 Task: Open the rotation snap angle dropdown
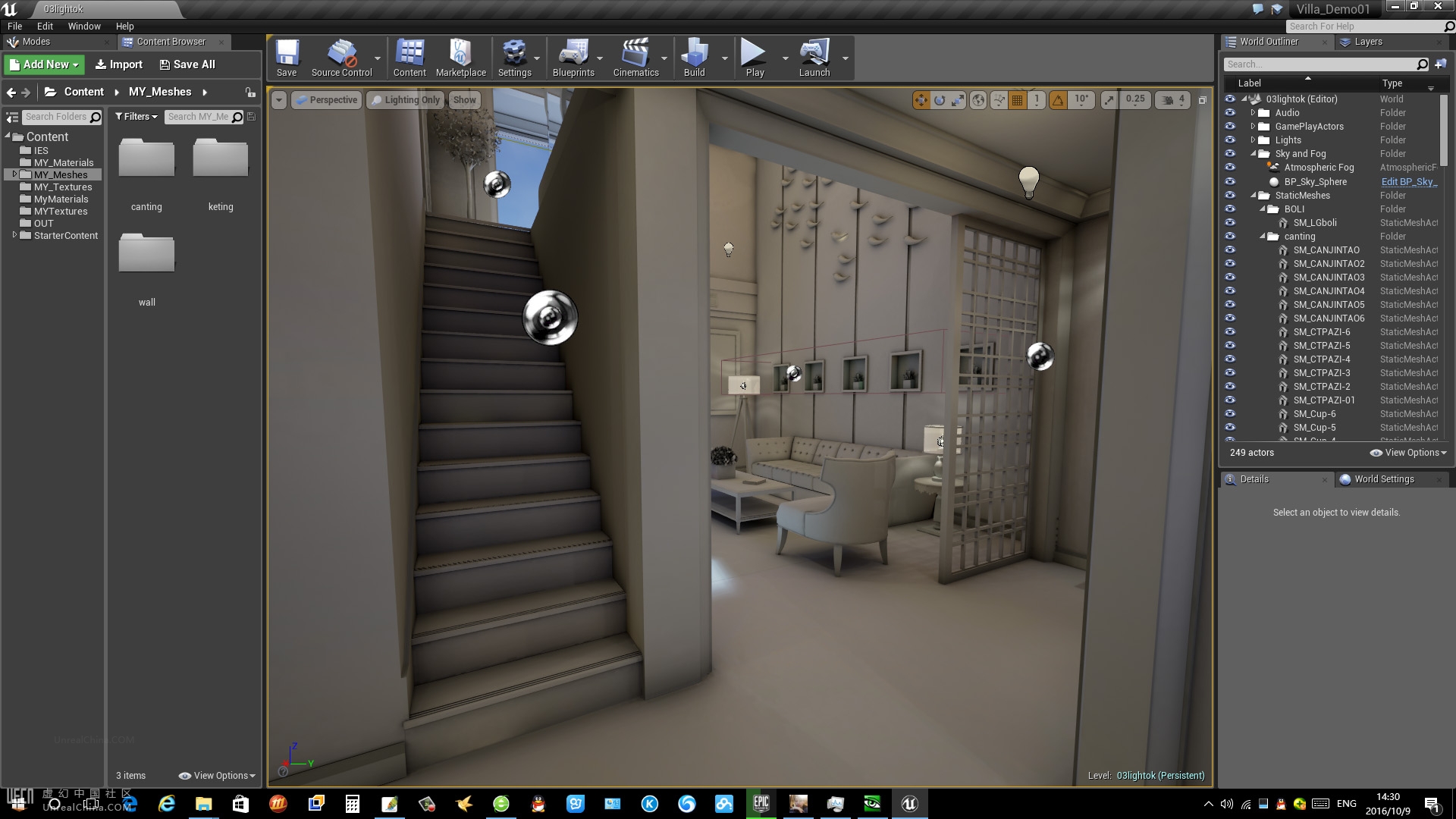[x=1081, y=100]
